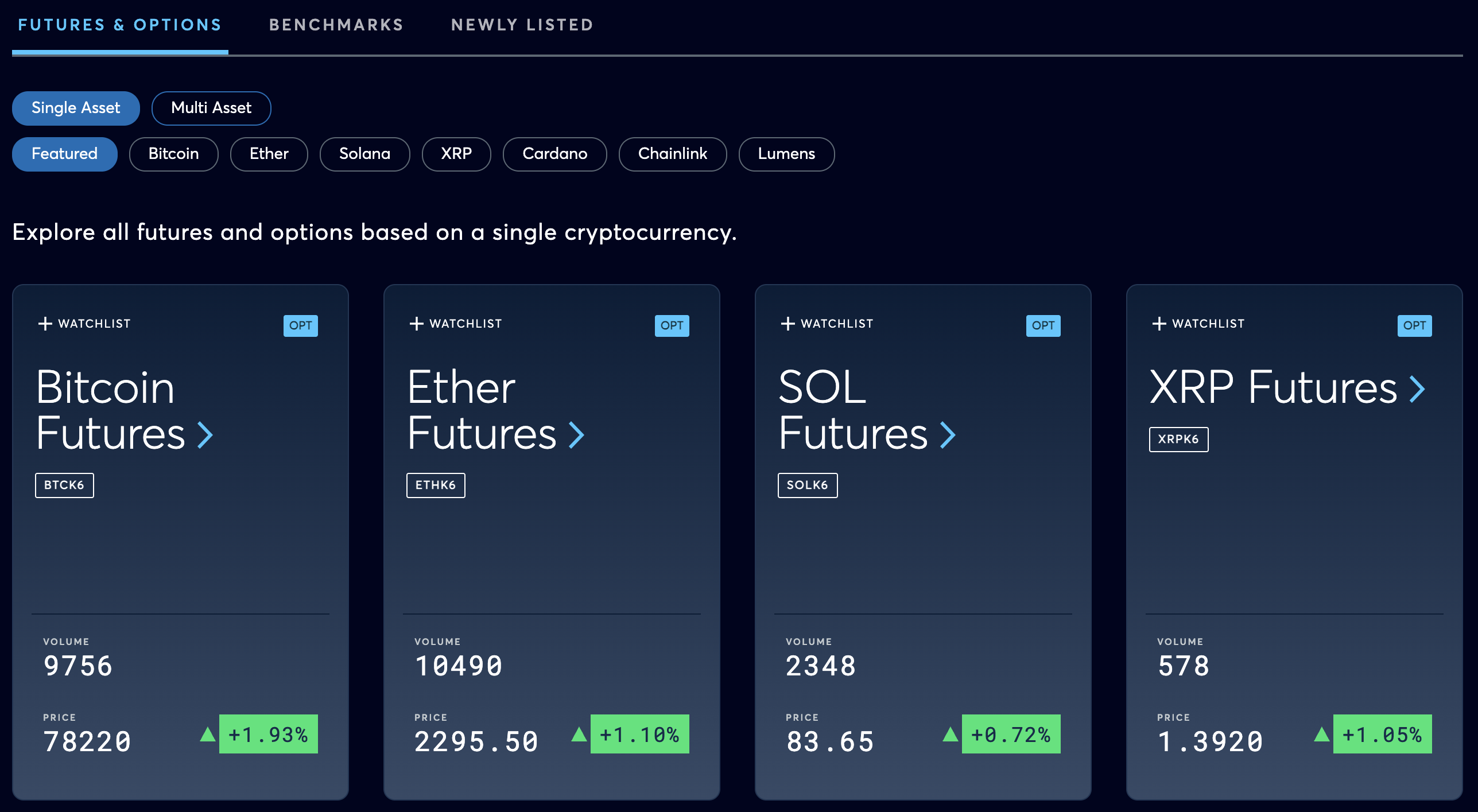
Task: Filter by Lumens chip
Action: (786, 154)
